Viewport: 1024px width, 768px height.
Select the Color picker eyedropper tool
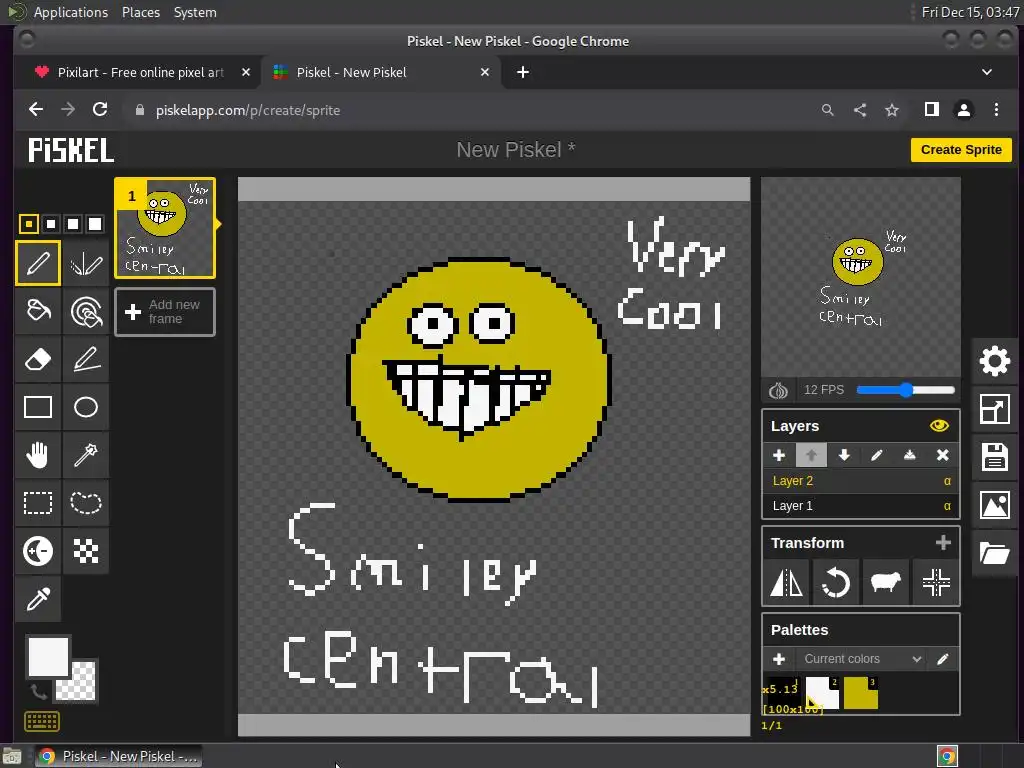pyautogui.click(x=38, y=599)
